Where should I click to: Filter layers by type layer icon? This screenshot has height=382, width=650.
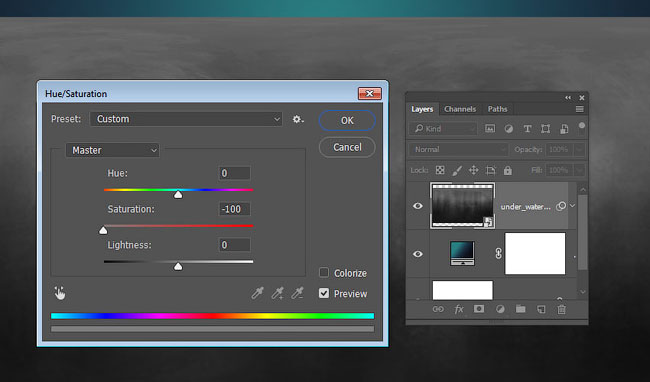click(x=527, y=129)
